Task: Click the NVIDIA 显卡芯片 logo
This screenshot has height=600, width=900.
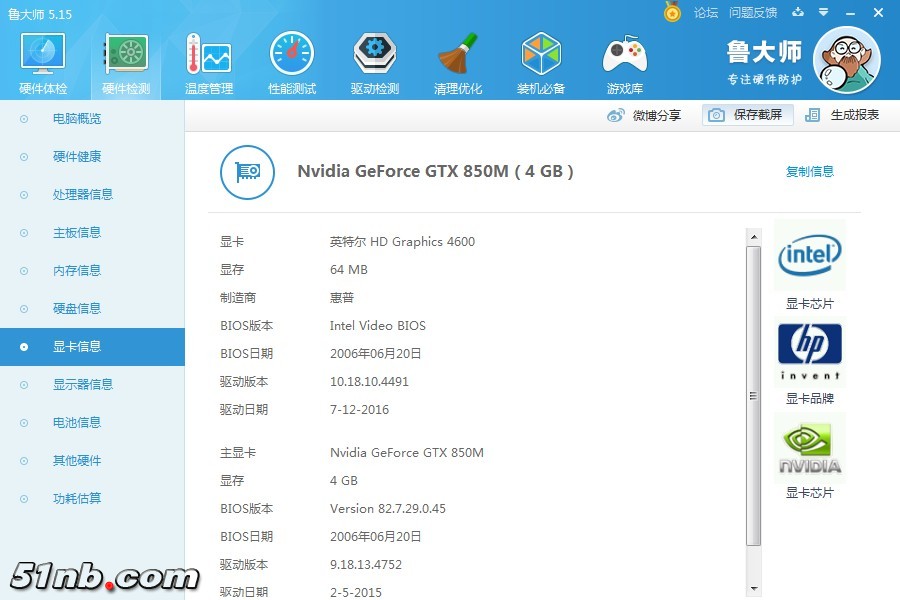Action: click(809, 449)
